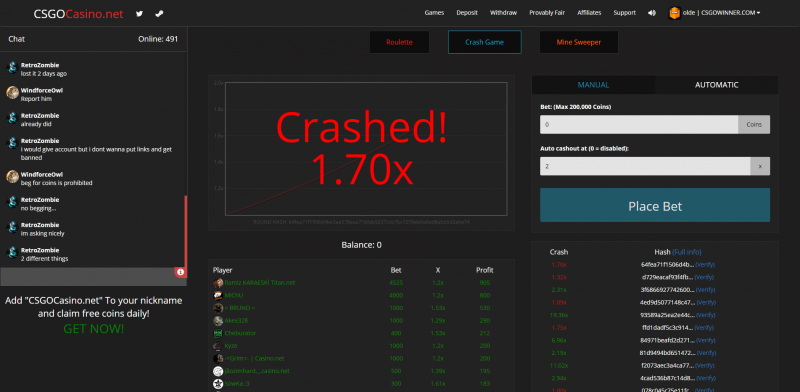Expand the olde | CSGOWINNER.COM account dropdown
This screenshot has width=800, height=392.
coord(721,13)
